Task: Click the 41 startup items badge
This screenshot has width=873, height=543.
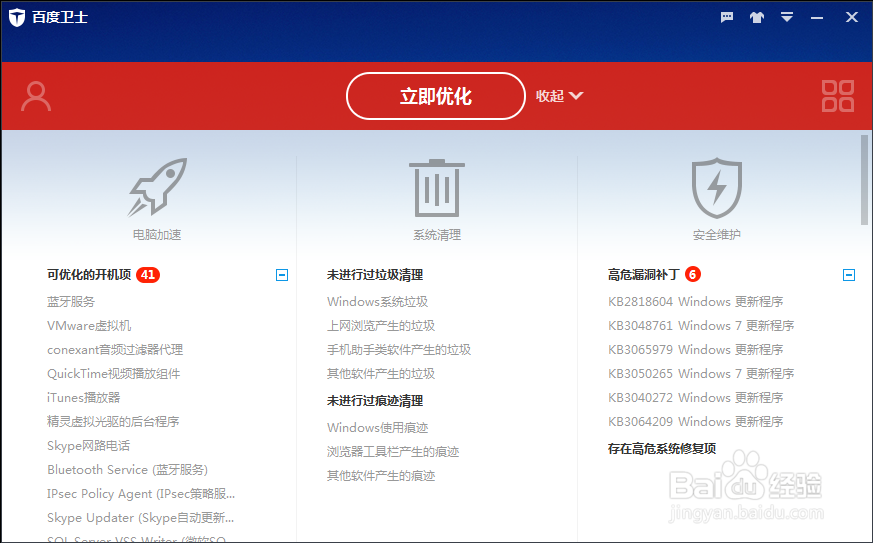Action: [148, 275]
